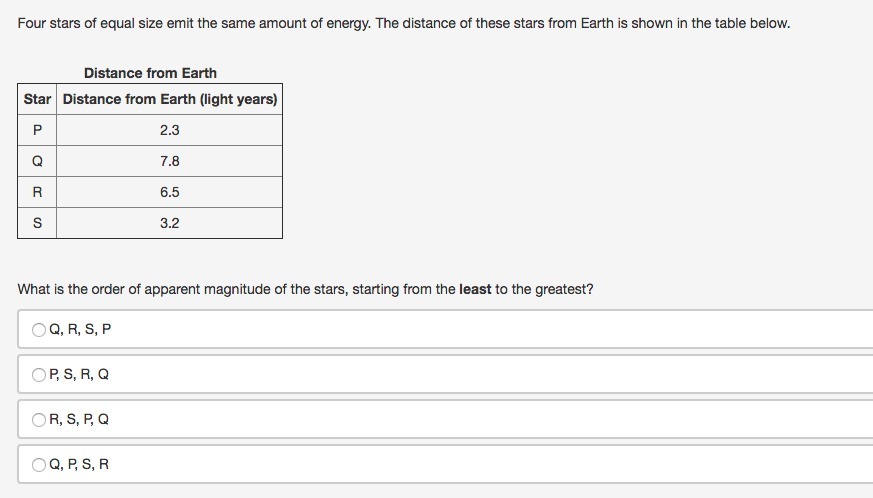Click the answer text 'Q, R, S, P'
873x498 pixels.
(80, 329)
